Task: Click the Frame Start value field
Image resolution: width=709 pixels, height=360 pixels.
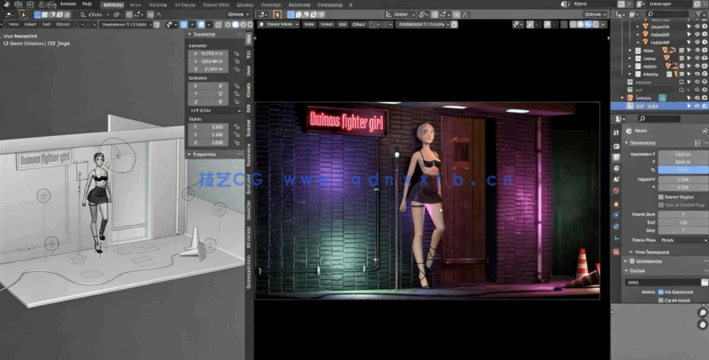Action: (x=683, y=214)
